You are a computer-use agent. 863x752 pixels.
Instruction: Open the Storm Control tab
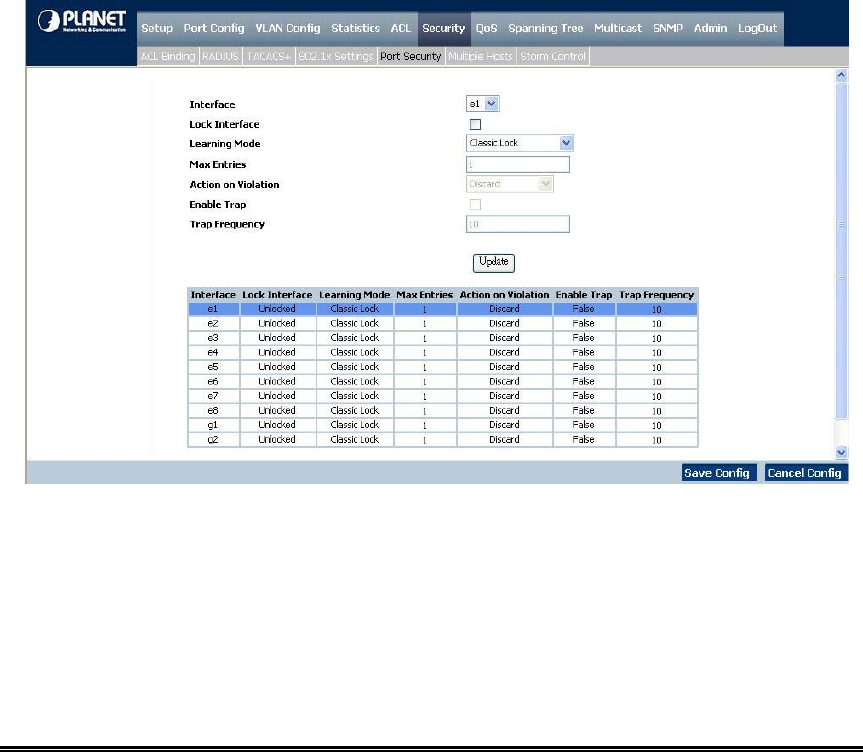(553, 57)
